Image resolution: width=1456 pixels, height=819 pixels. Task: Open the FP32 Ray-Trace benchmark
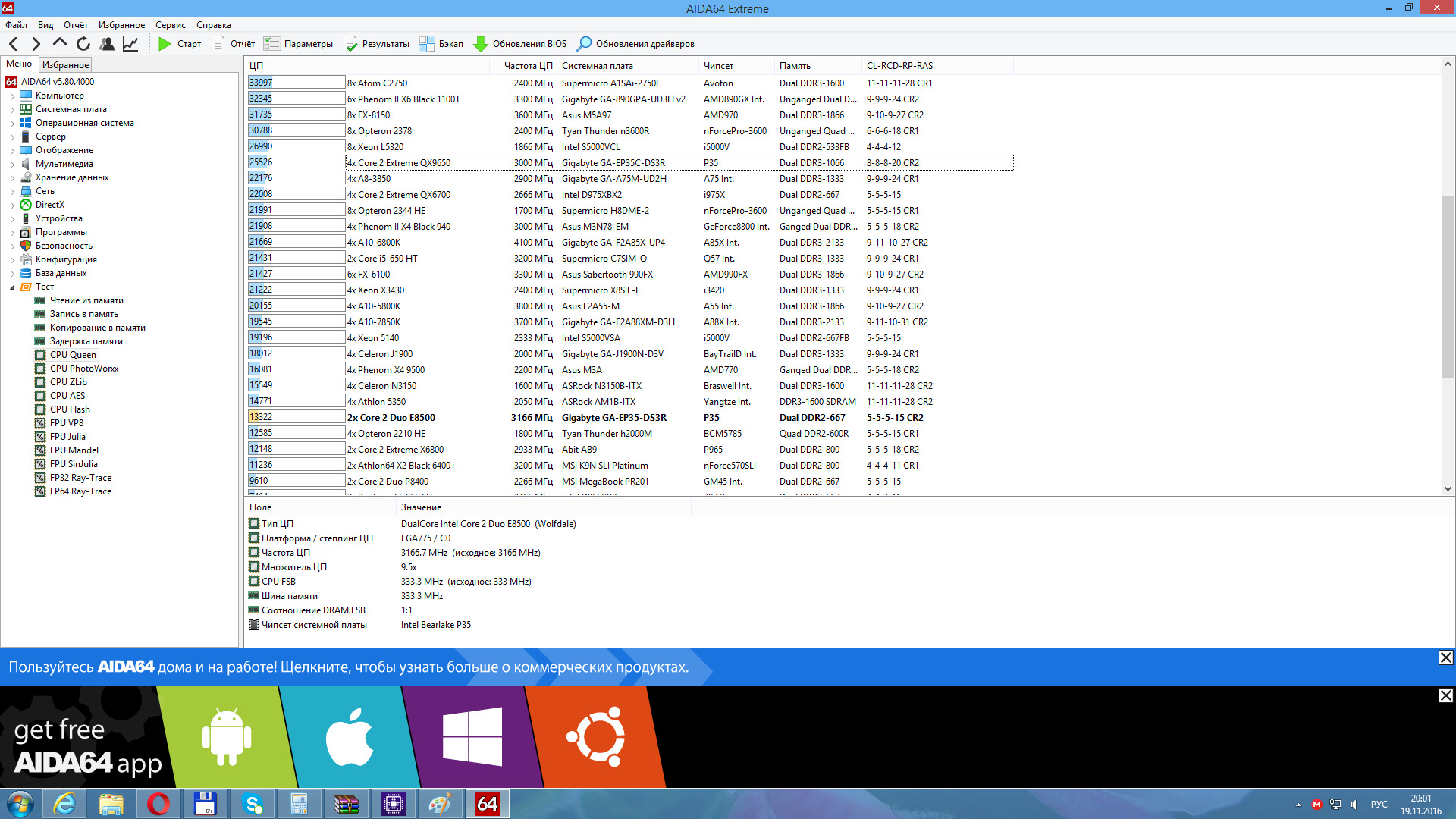[x=80, y=478]
